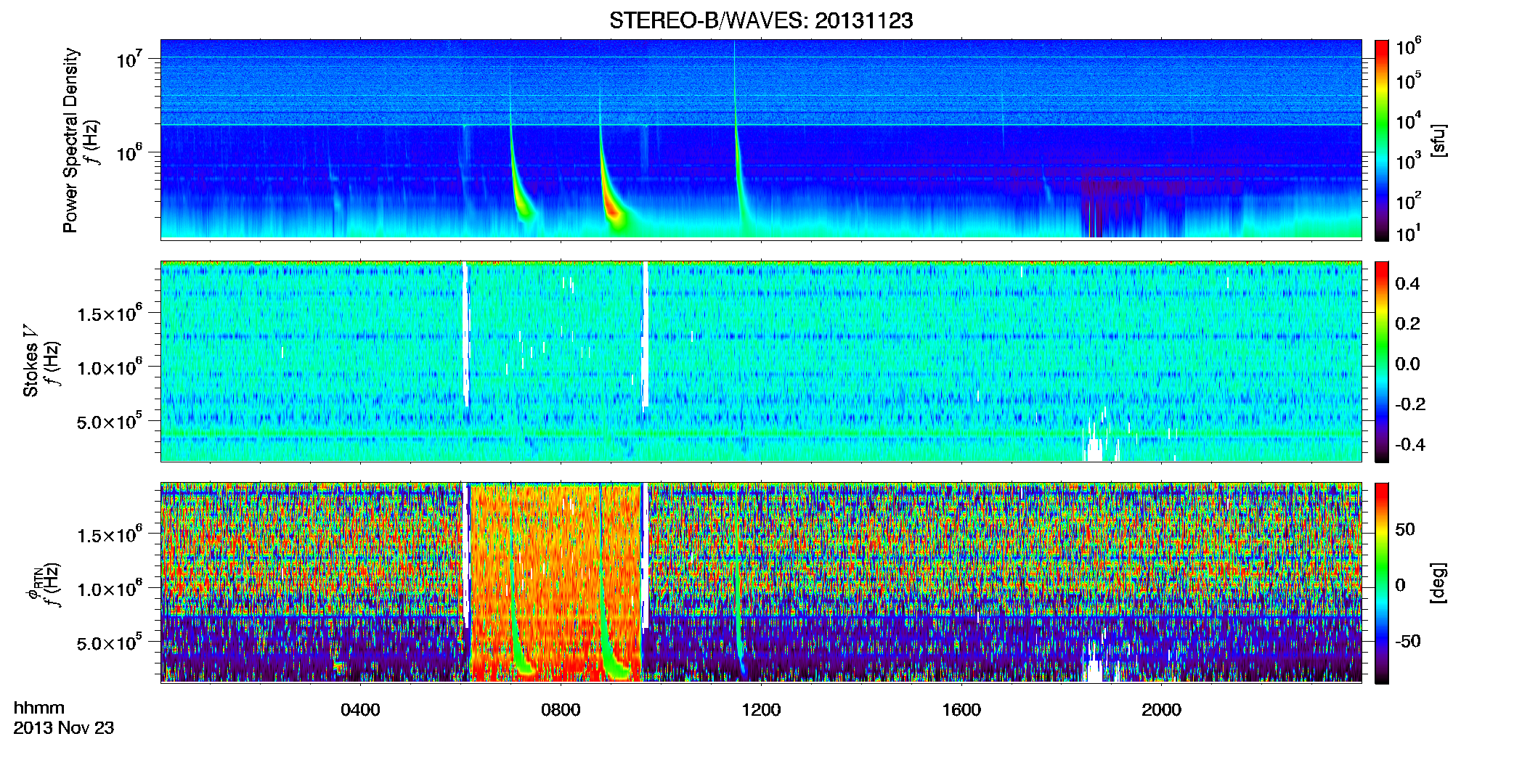The image size is (1522, 784).
Task: Select the 1.0×10^6 tick in φRTN panel
Action: pos(110,589)
